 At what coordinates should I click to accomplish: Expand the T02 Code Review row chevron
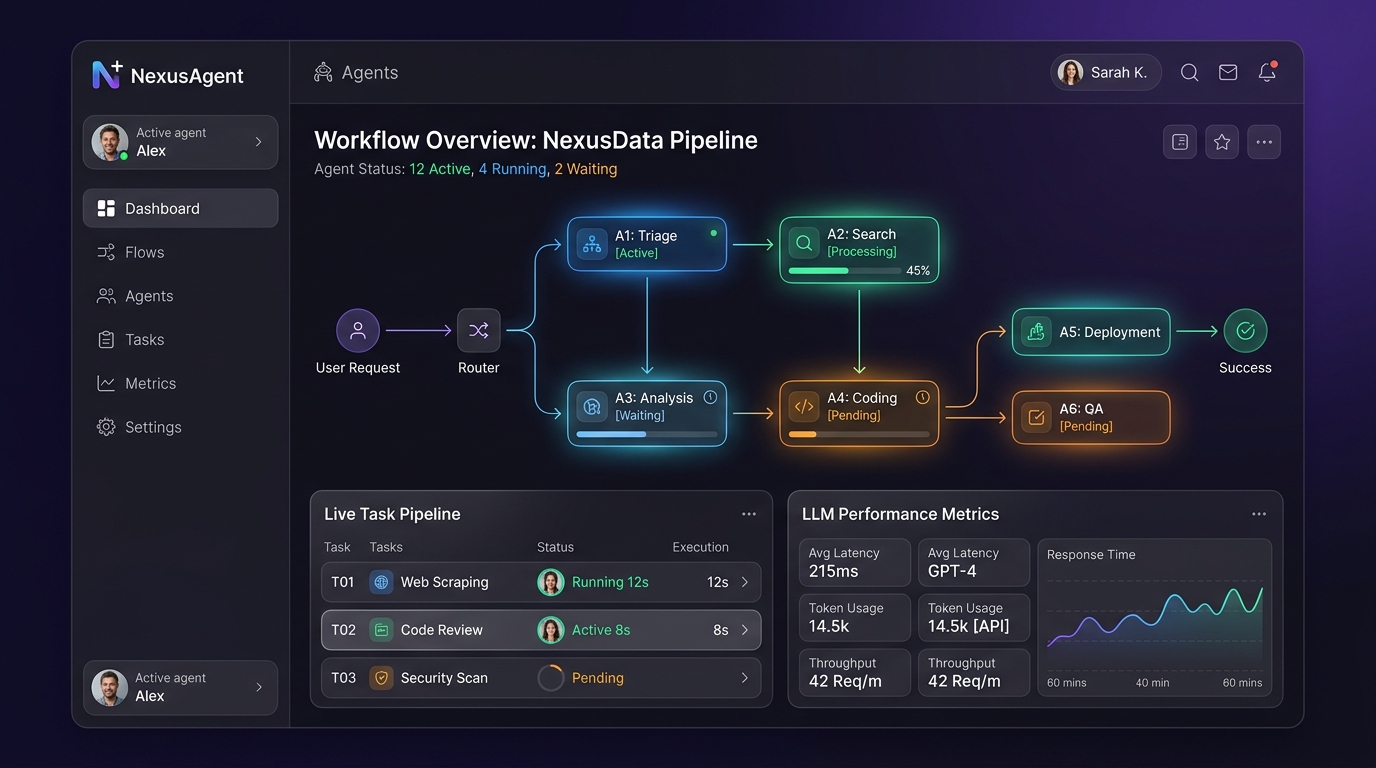pos(744,630)
